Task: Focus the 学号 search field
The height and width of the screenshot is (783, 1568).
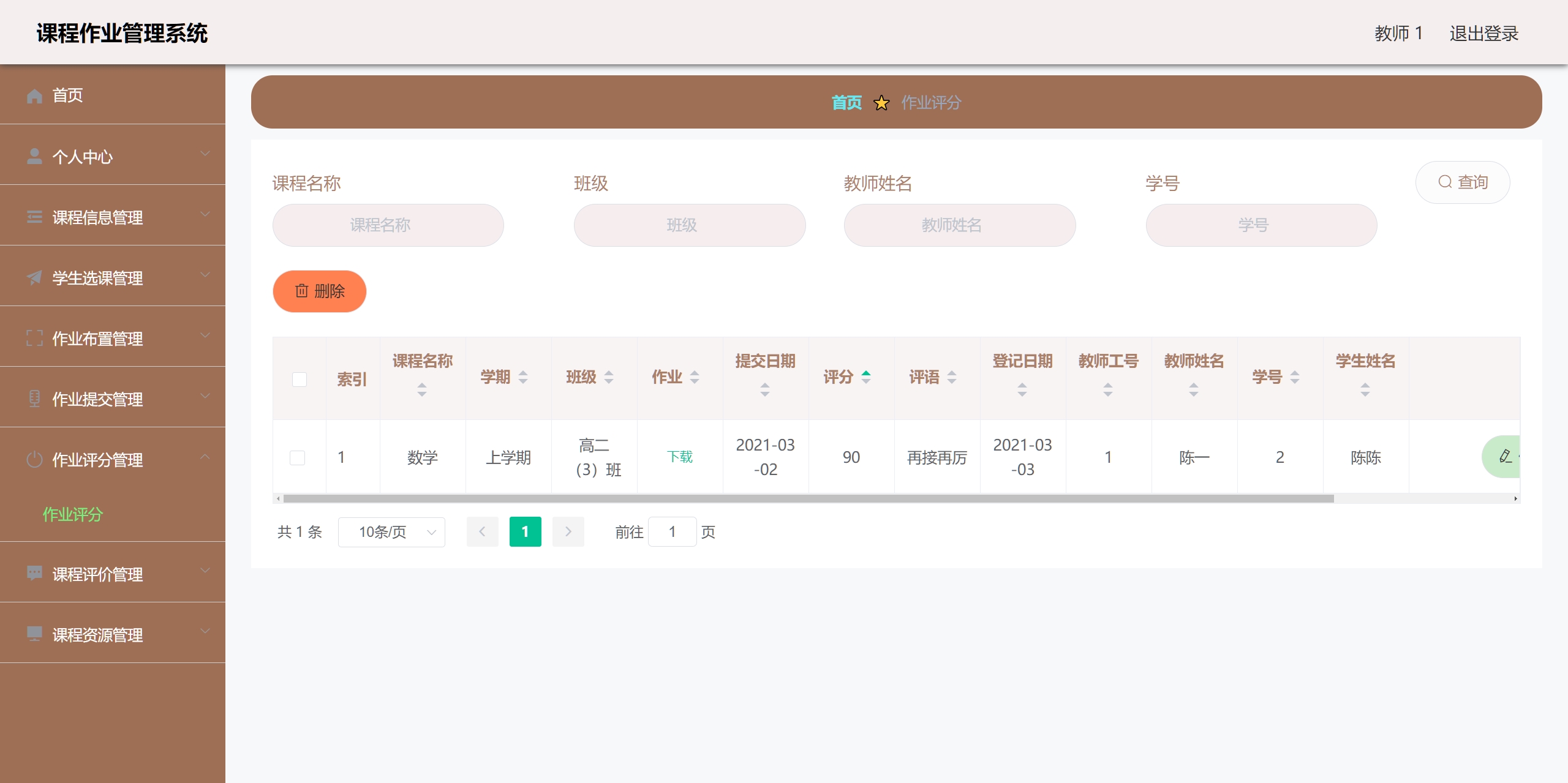Action: coord(1261,225)
